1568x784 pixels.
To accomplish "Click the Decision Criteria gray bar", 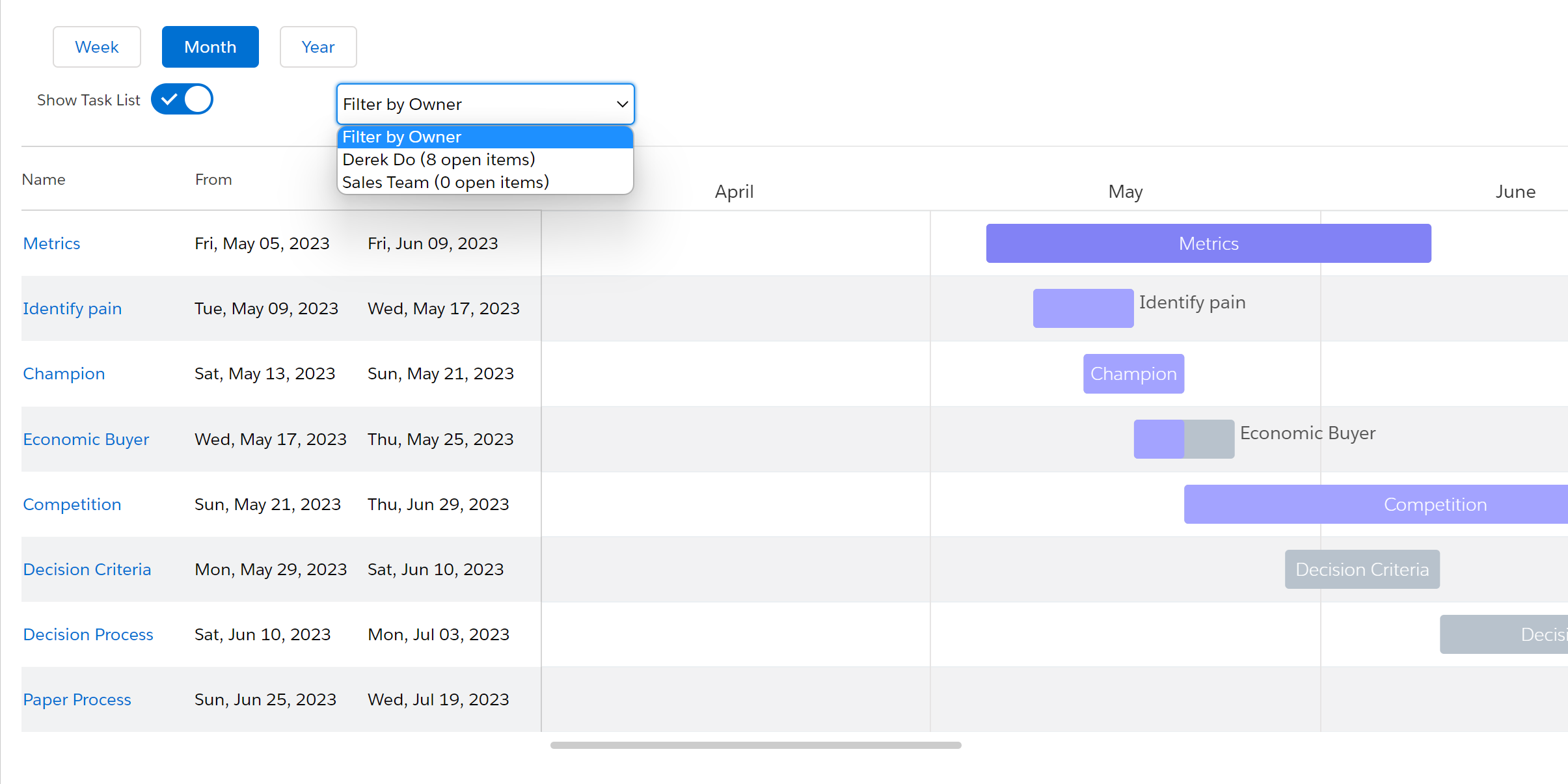I will click(x=1362, y=569).
